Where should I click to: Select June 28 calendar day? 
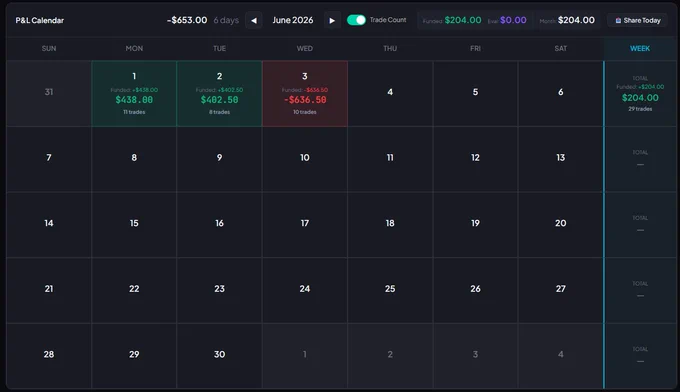(x=49, y=356)
